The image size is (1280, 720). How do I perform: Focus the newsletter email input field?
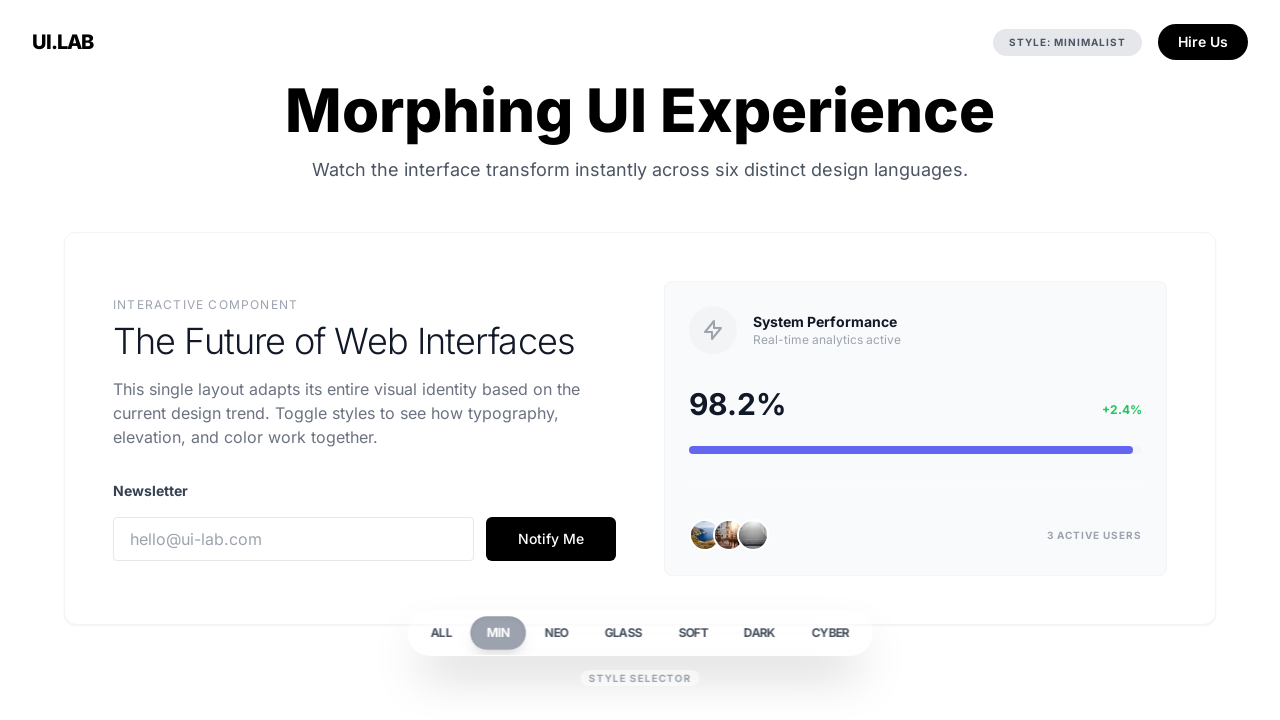point(293,539)
